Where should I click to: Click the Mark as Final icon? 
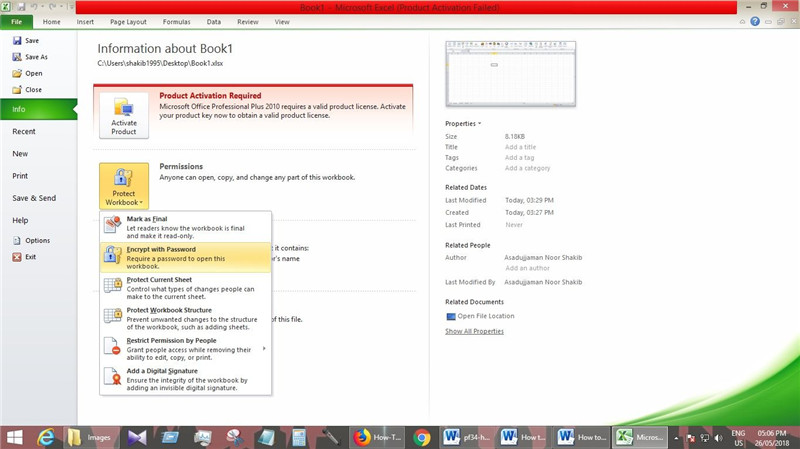point(113,224)
